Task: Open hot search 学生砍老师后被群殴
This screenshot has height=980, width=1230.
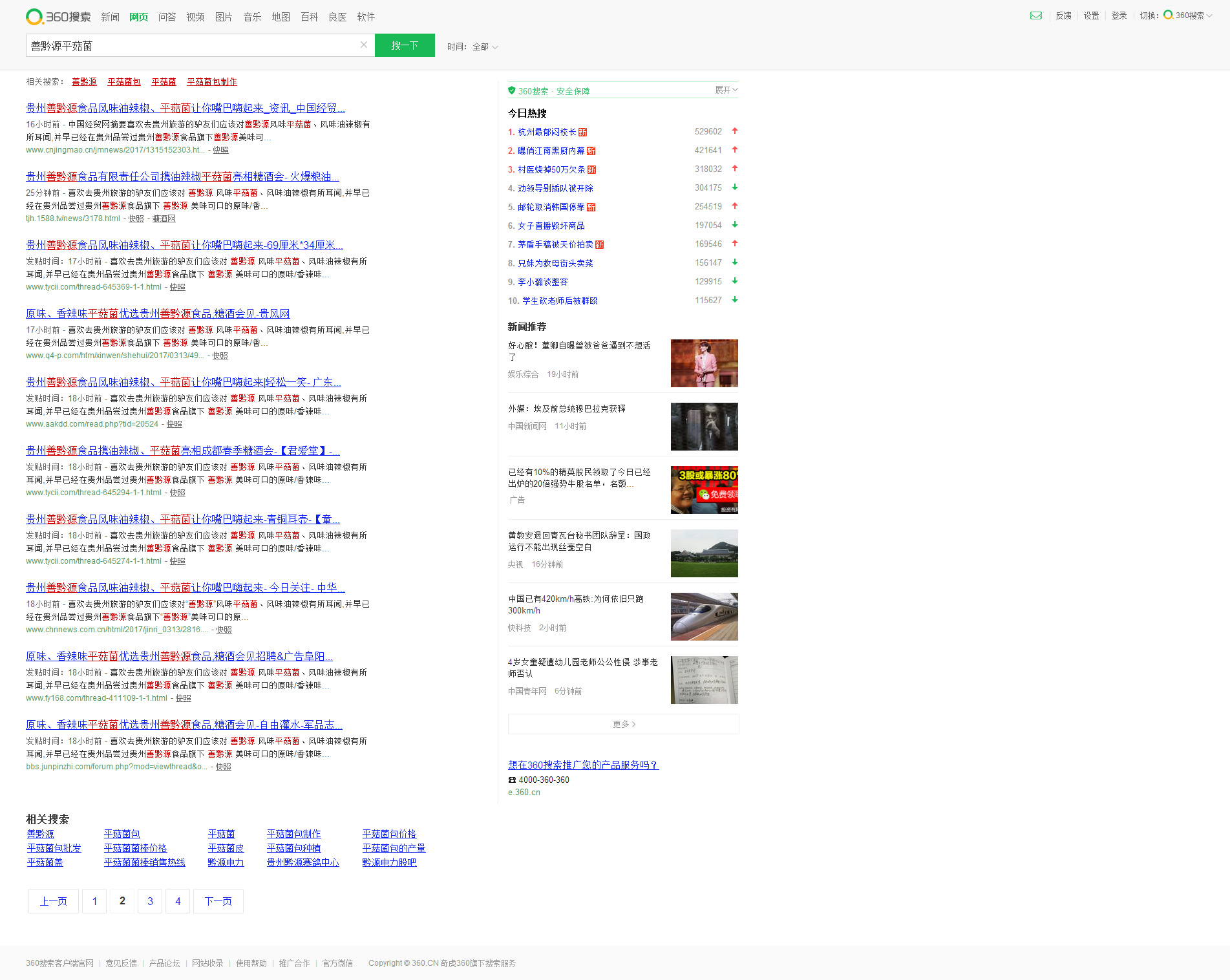Action: tap(560, 301)
